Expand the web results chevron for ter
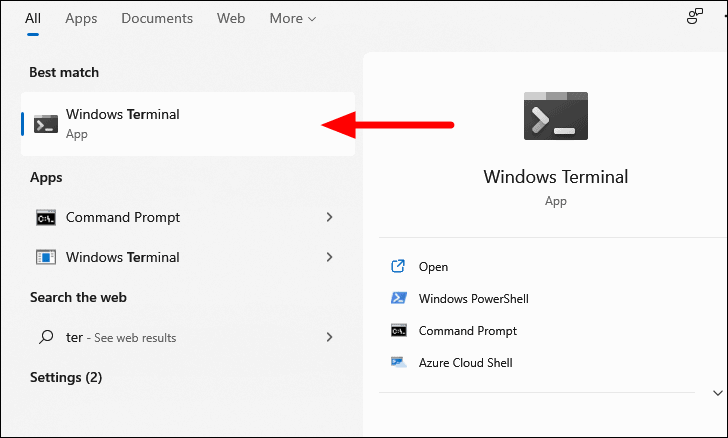This screenshot has height=438, width=728. [329, 337]
